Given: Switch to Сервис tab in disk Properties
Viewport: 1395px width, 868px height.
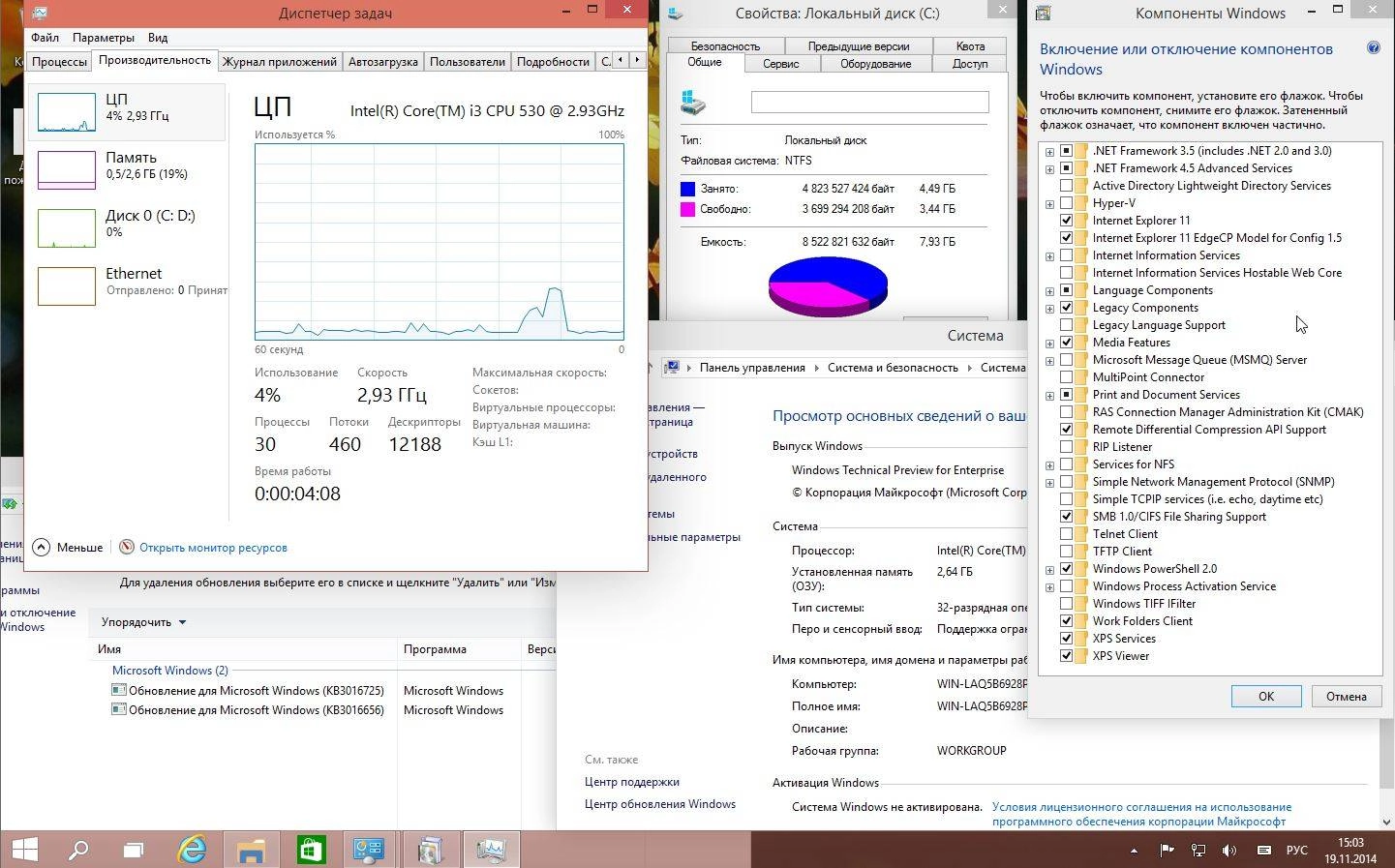Looking at the screenshot, I should (780, 64).
